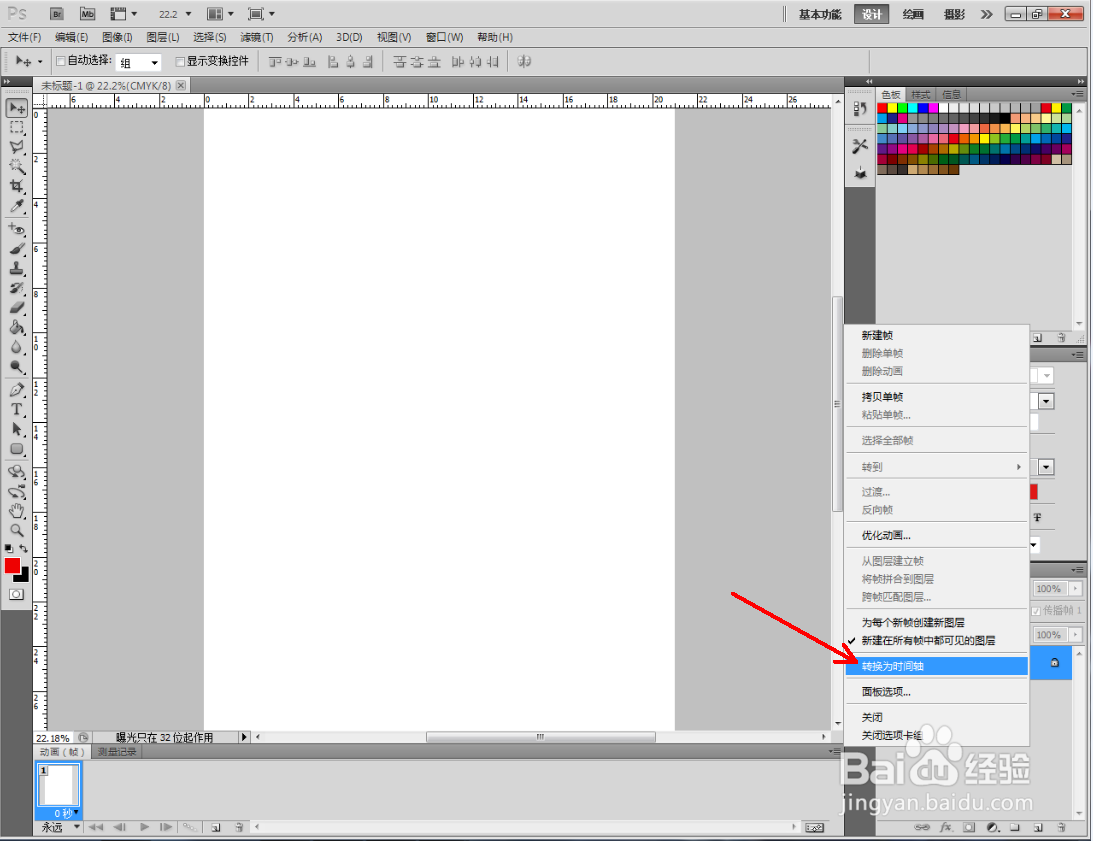
Task: Select the Polygonal Lasso tool
Action: click(17, 147)
